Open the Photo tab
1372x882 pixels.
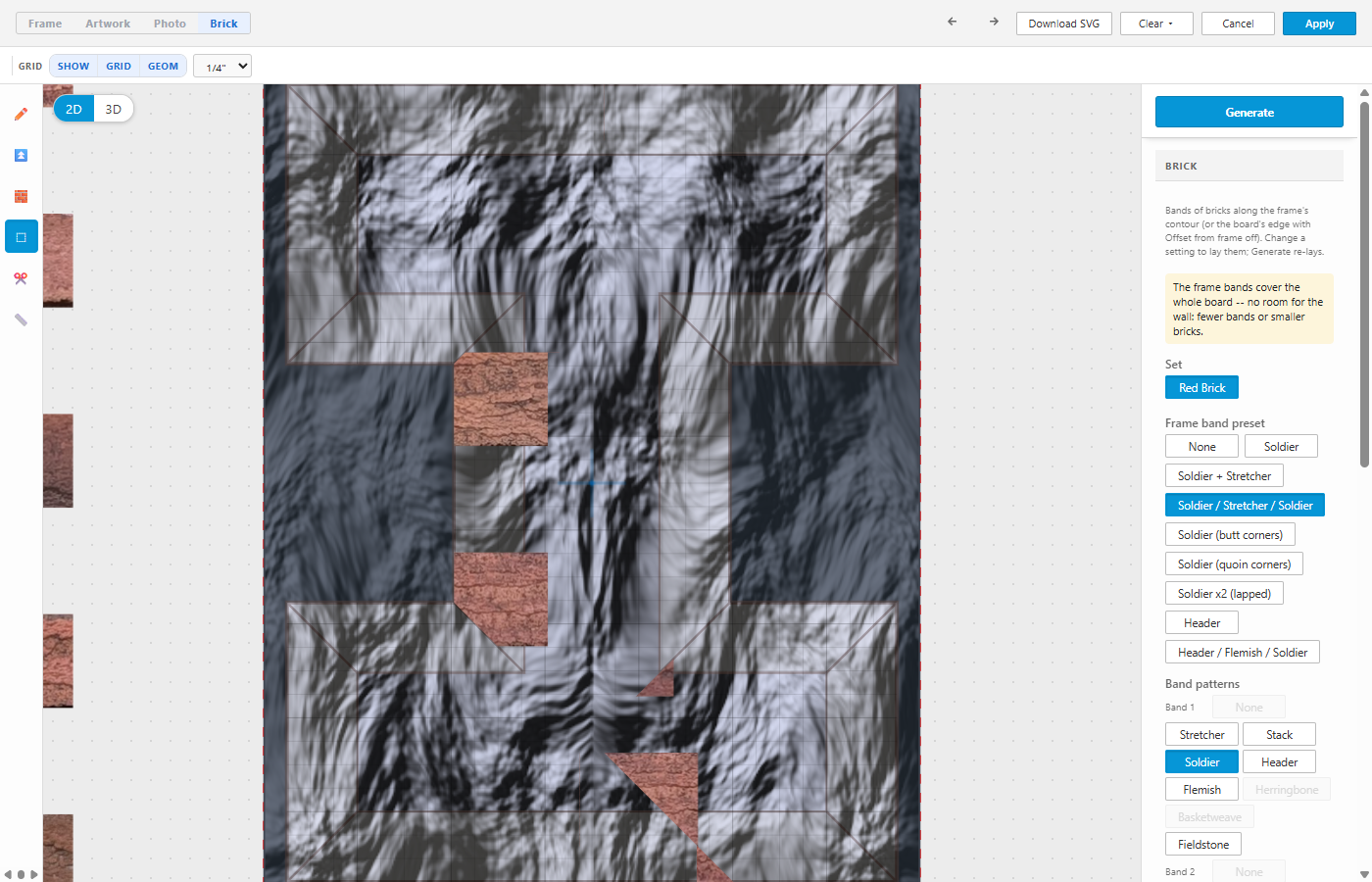coord(170,24)
